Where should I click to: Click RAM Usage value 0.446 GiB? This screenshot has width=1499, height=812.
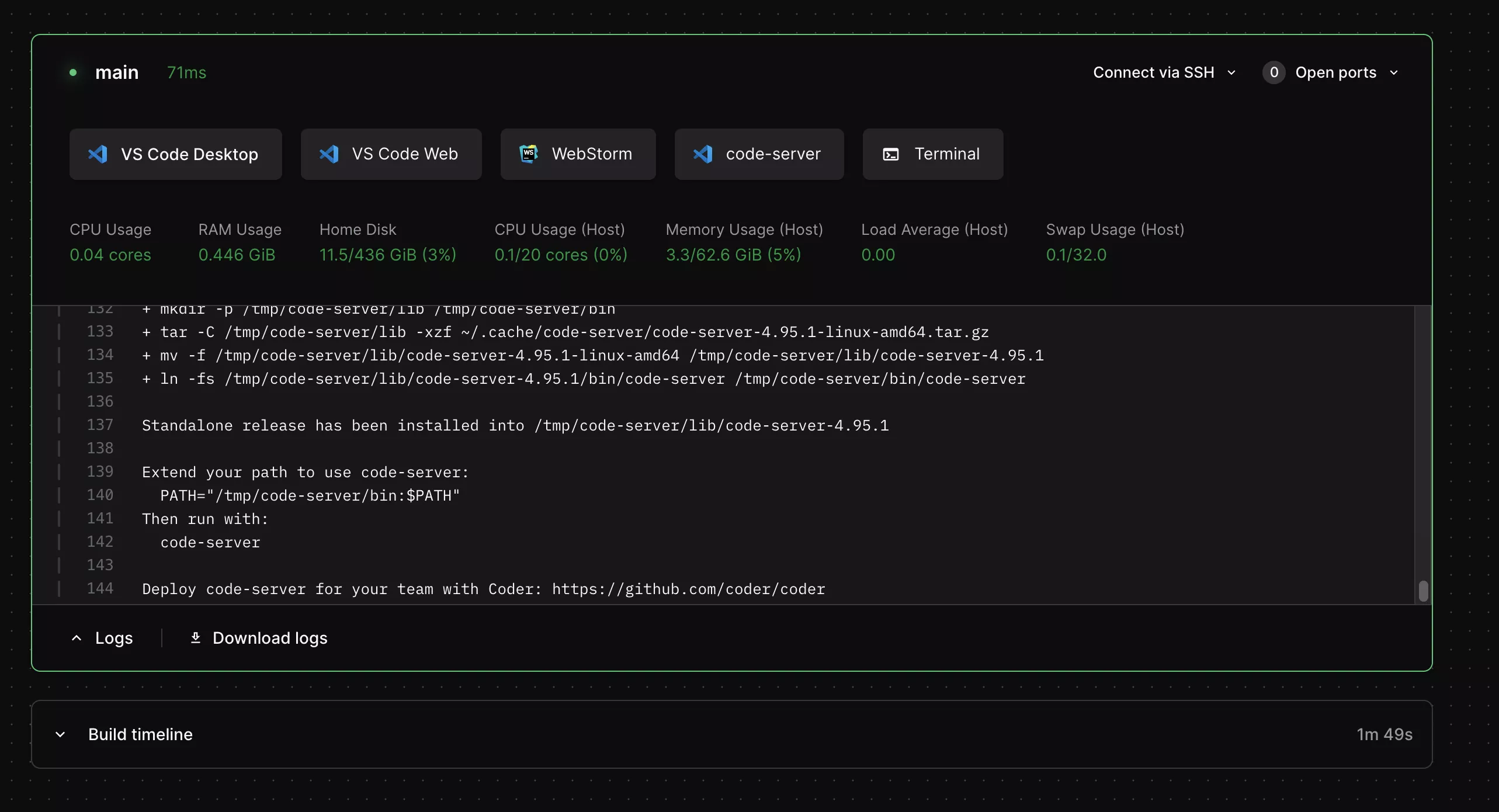(x=237, y=255)
